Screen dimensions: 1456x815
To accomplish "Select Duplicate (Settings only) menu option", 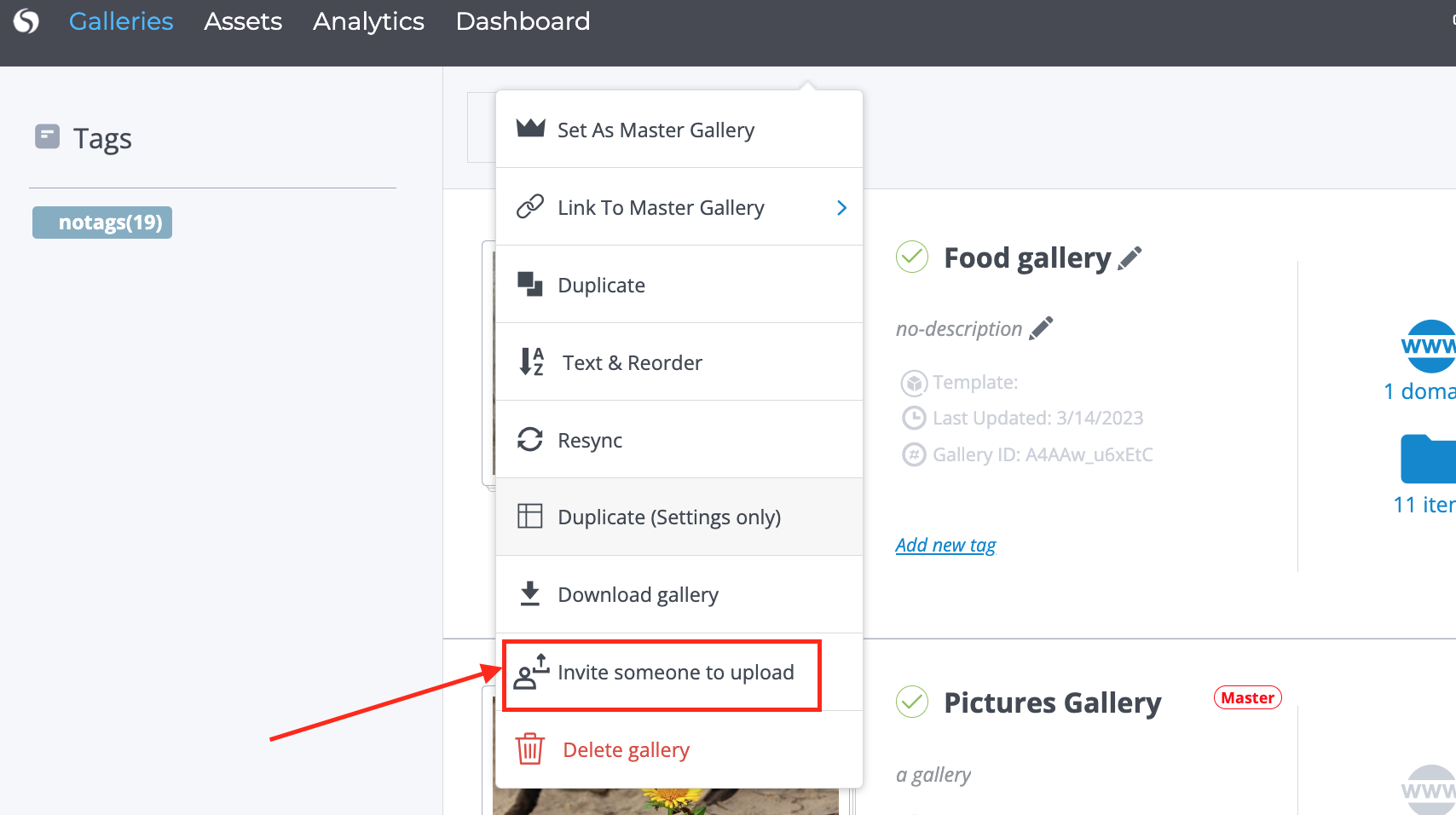I will 669,517.
